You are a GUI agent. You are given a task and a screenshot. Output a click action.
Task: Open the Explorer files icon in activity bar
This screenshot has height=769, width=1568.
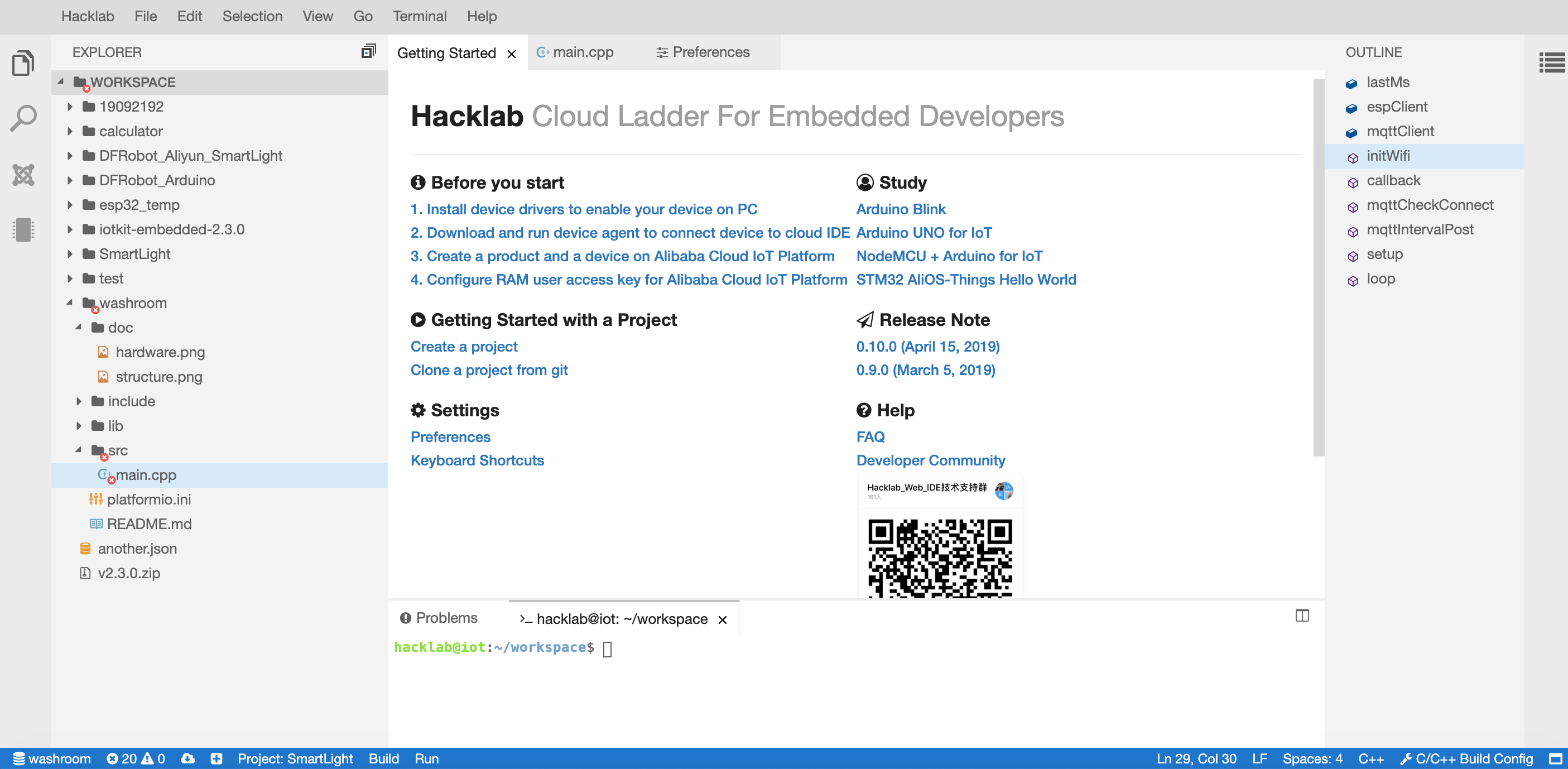(x=23, y=62)
